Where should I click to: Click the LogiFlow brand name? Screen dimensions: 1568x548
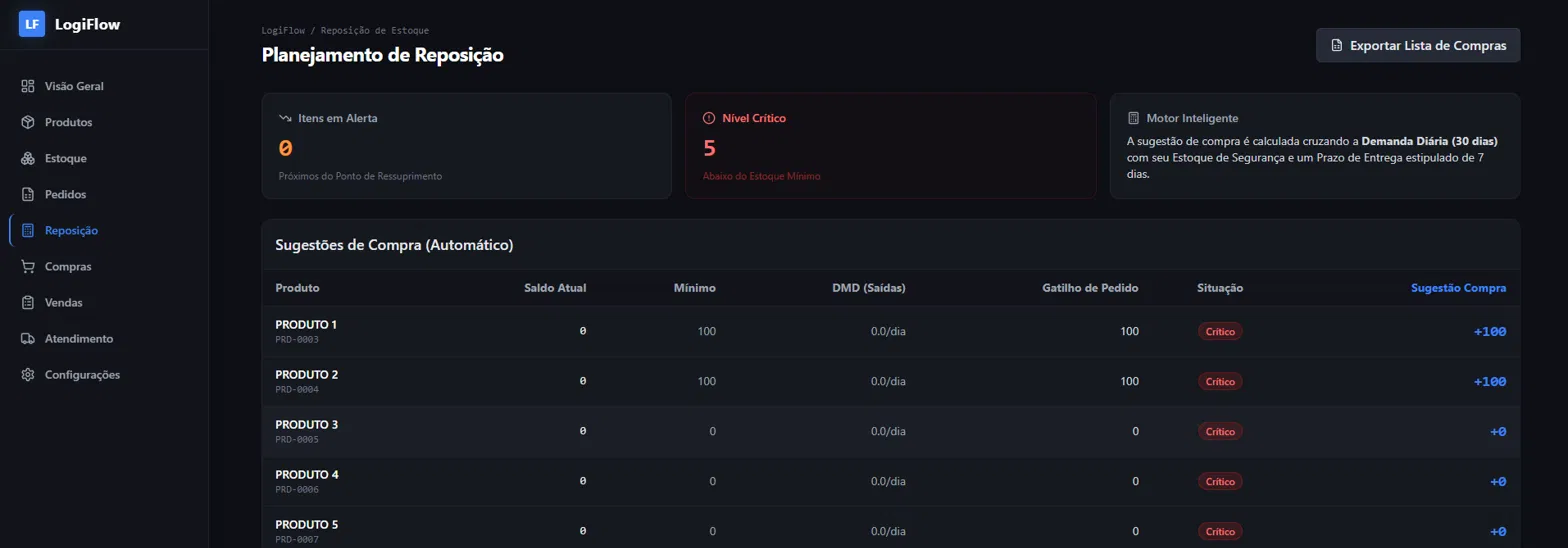[x=88, y=25]
